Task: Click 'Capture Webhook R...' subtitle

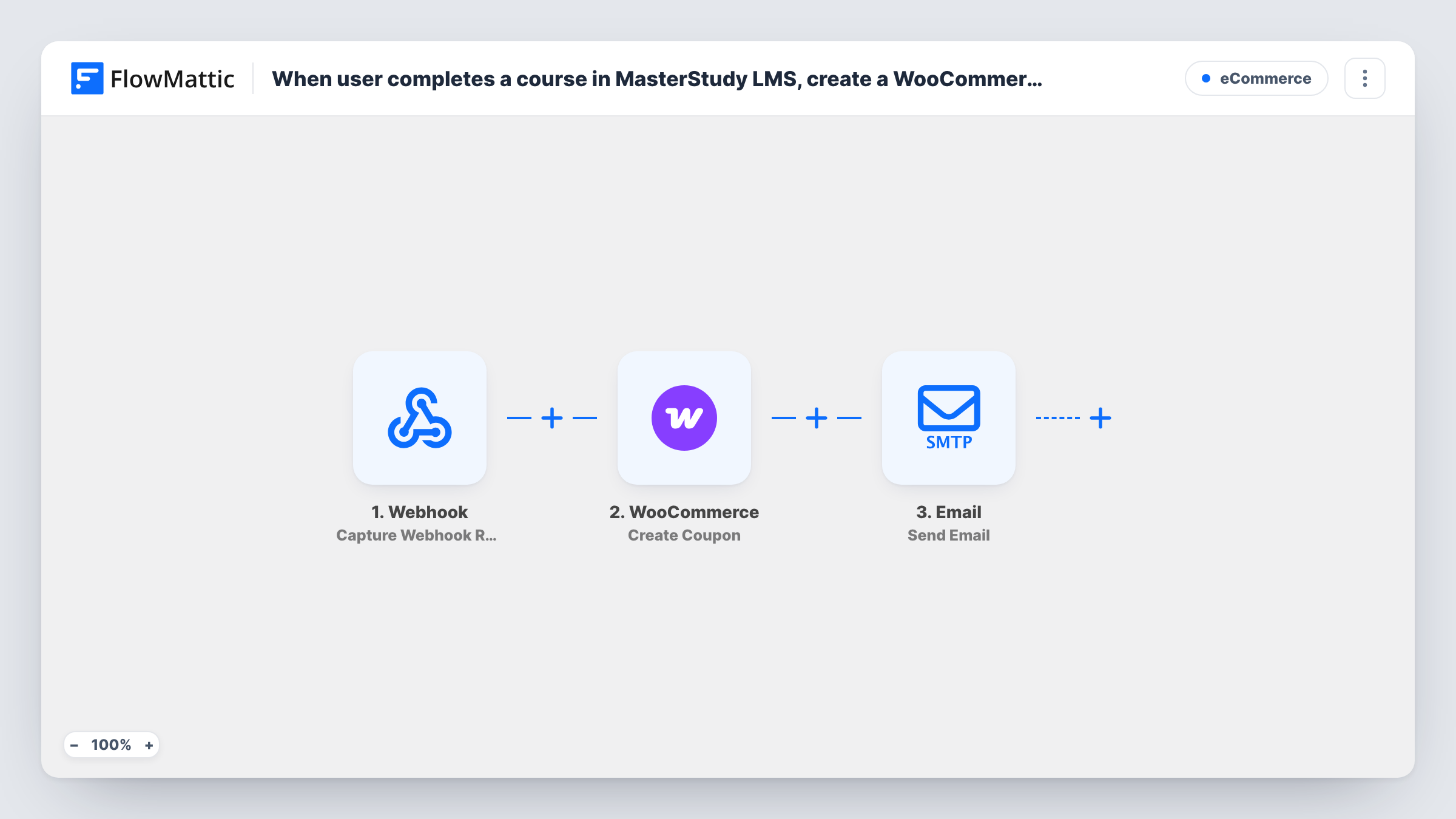Action: [x=417, y=535]
